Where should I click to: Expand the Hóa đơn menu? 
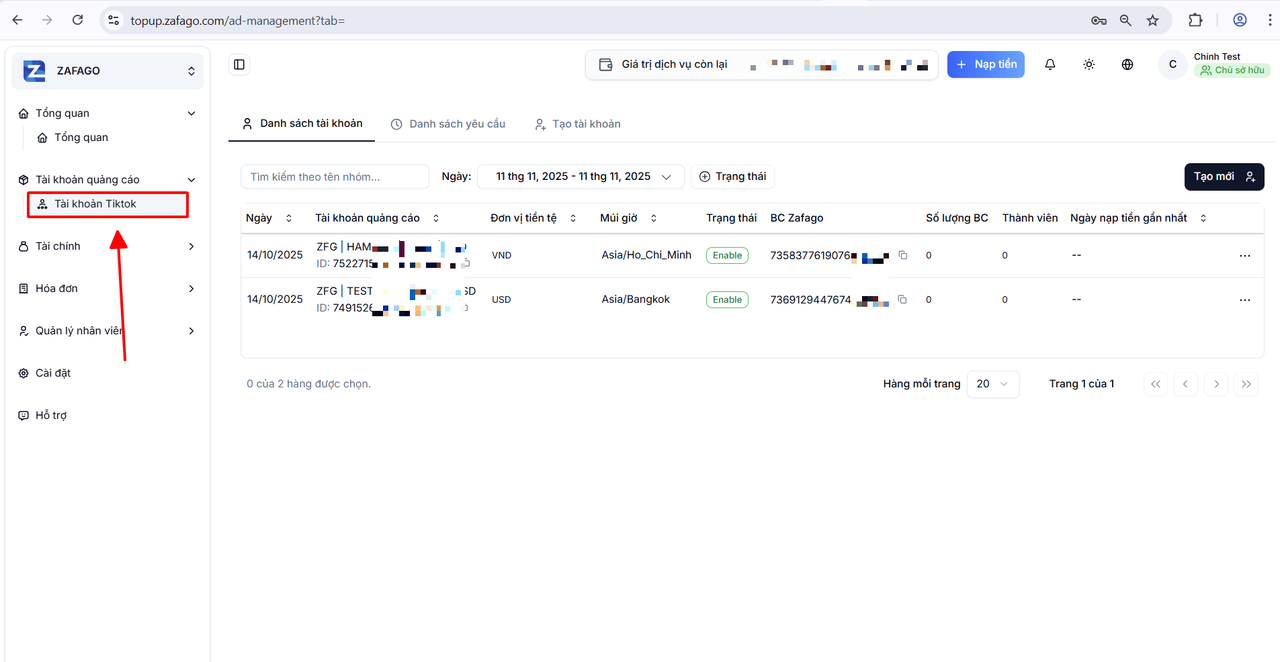[x=107, y=288]
